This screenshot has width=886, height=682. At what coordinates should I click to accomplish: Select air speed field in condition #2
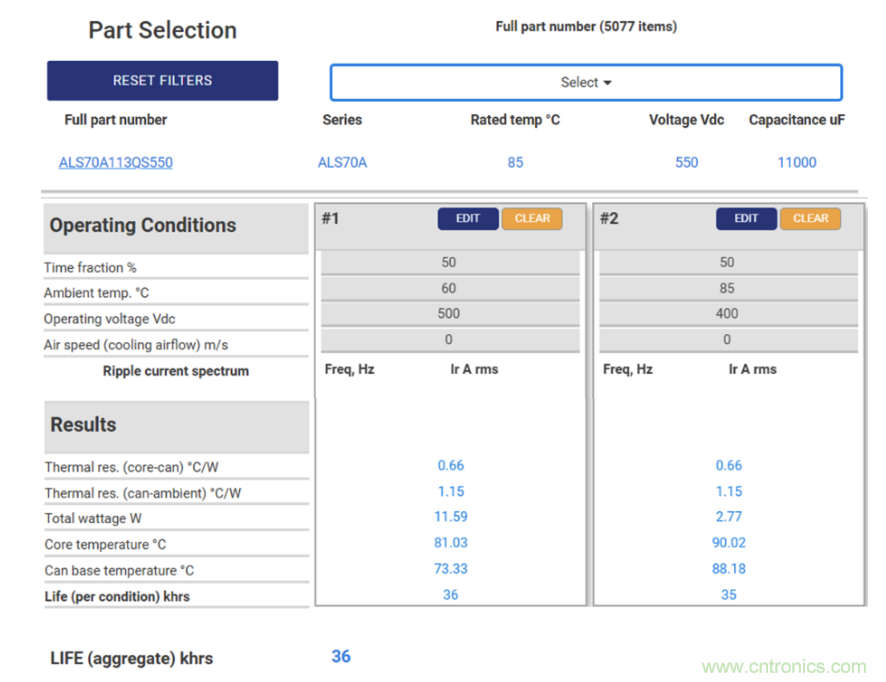click(x=727, y=340)
